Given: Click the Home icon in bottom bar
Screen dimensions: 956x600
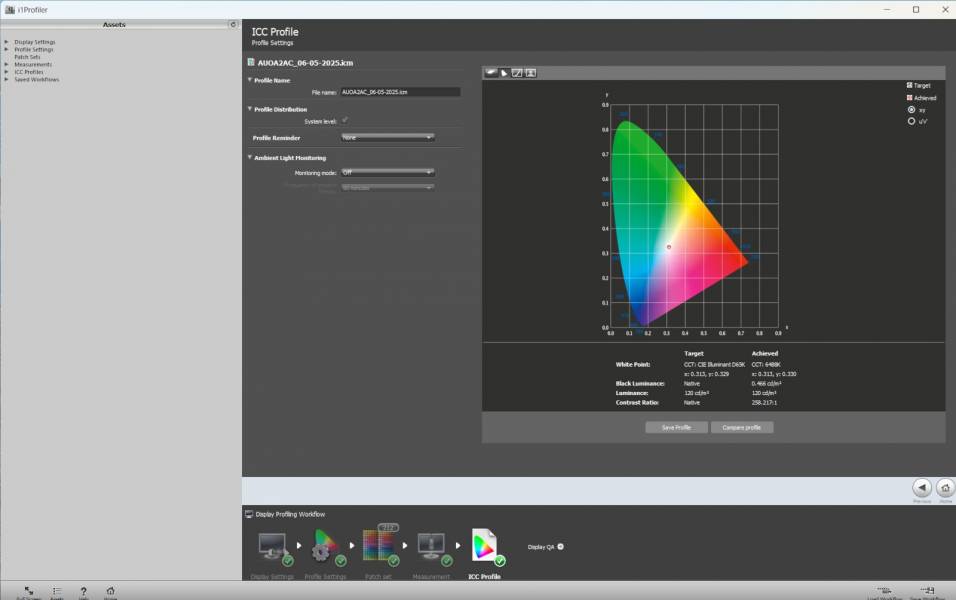Looking at the screenshot, I should coord(110,590).
